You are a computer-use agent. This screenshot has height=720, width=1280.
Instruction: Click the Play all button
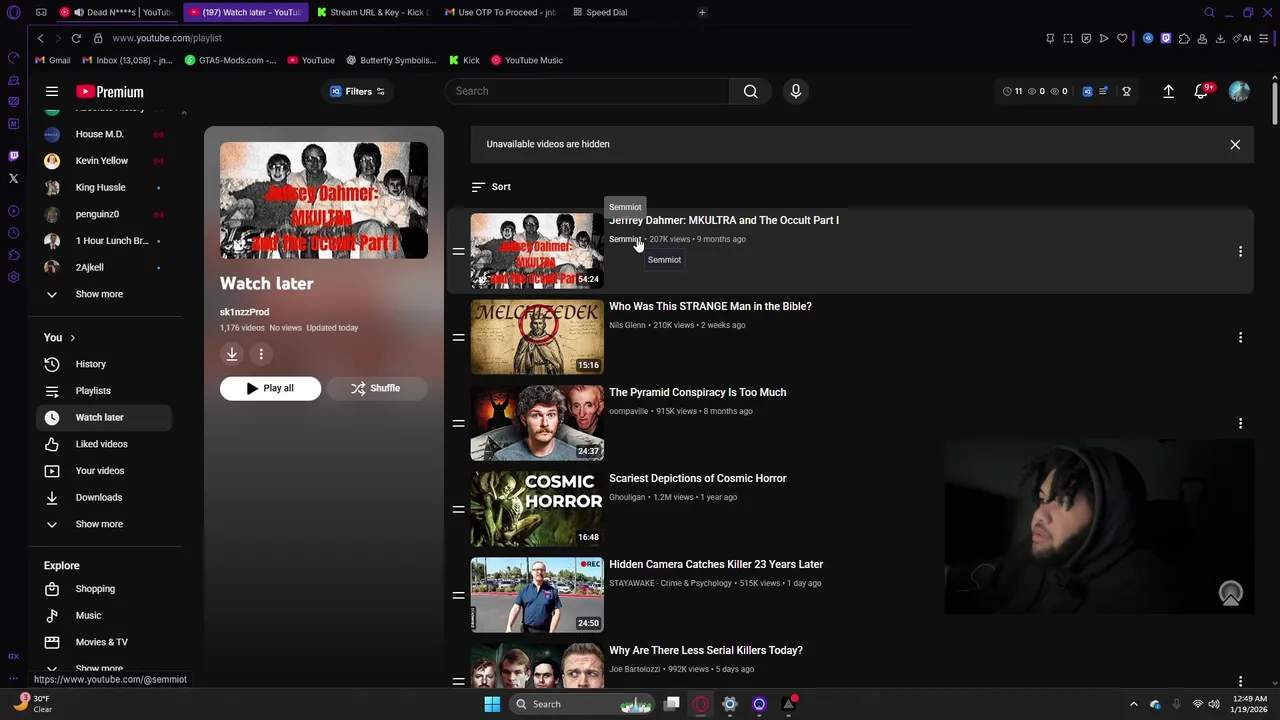click(270, 388)
